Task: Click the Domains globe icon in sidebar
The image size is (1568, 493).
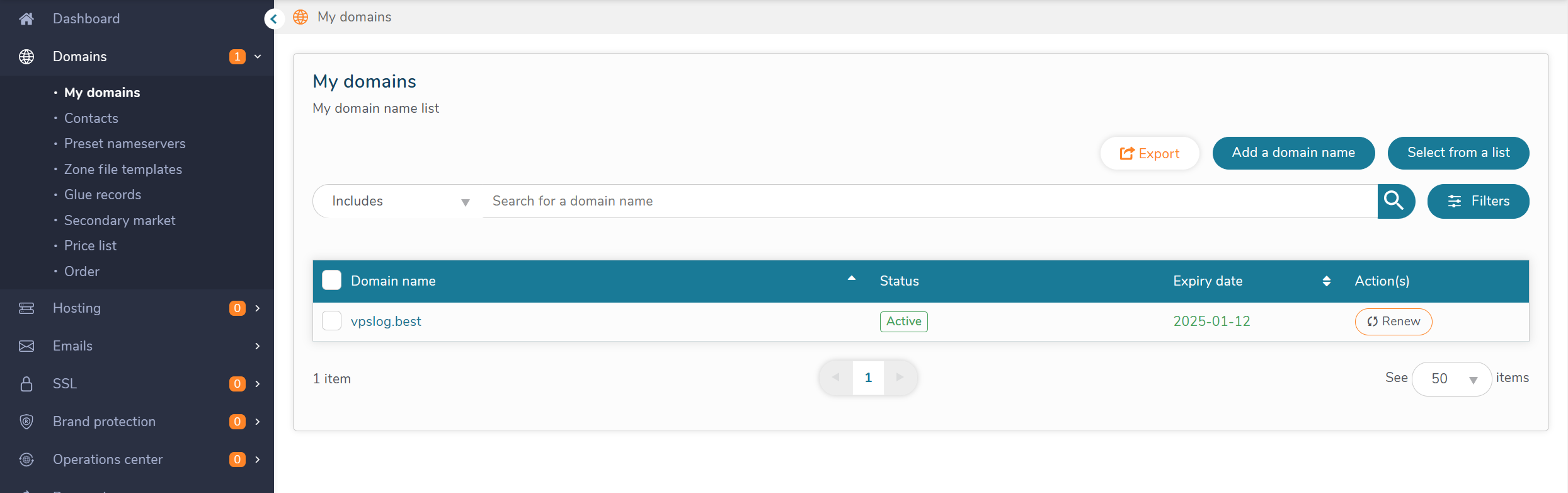Action: coord(26,57)
